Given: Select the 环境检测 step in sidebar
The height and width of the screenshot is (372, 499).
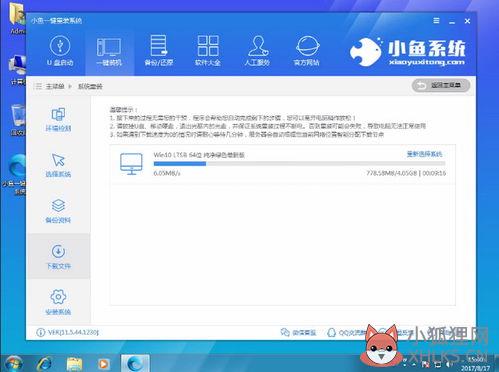Looking at the screenshot, I should click(x=58, y=119).
